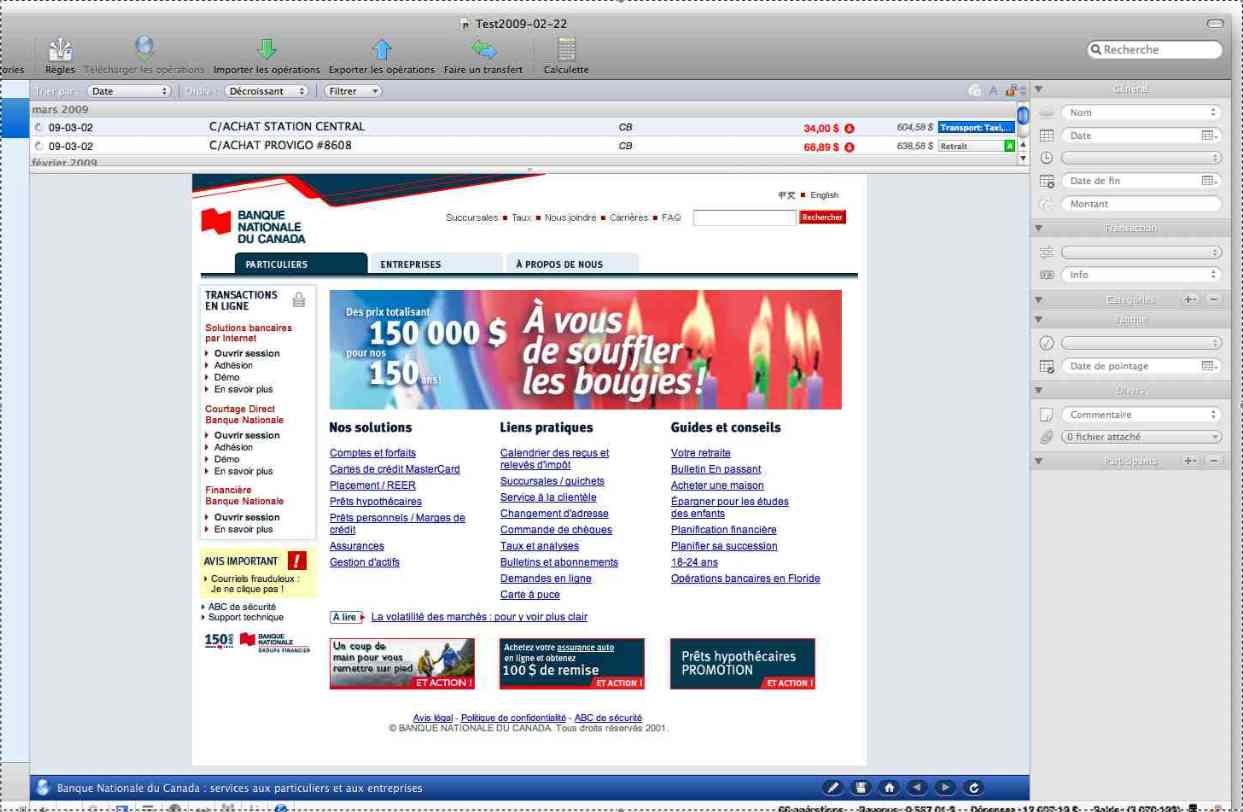
Task: Click the red status icon on PROVIGO #8608 row
Action: click(x=849, y=147)
